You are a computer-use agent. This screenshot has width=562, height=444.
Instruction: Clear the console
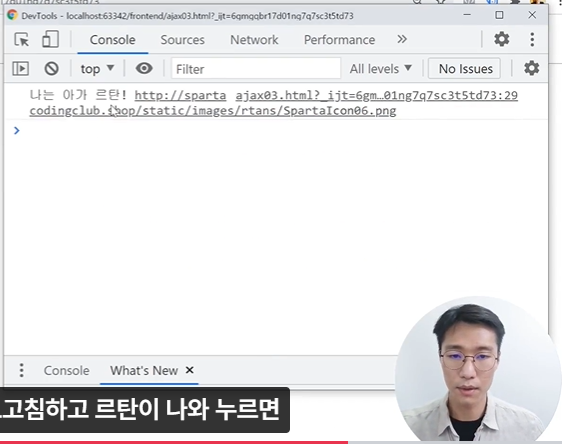[51, 68]
